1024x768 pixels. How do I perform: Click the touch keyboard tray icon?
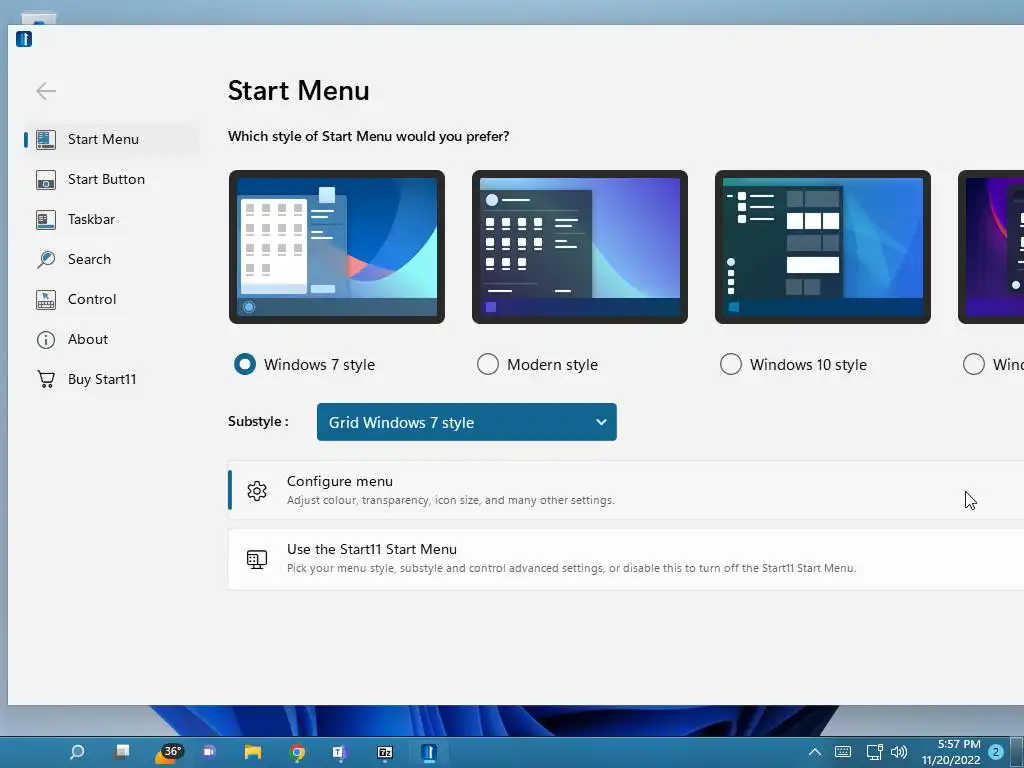(843, 752)
